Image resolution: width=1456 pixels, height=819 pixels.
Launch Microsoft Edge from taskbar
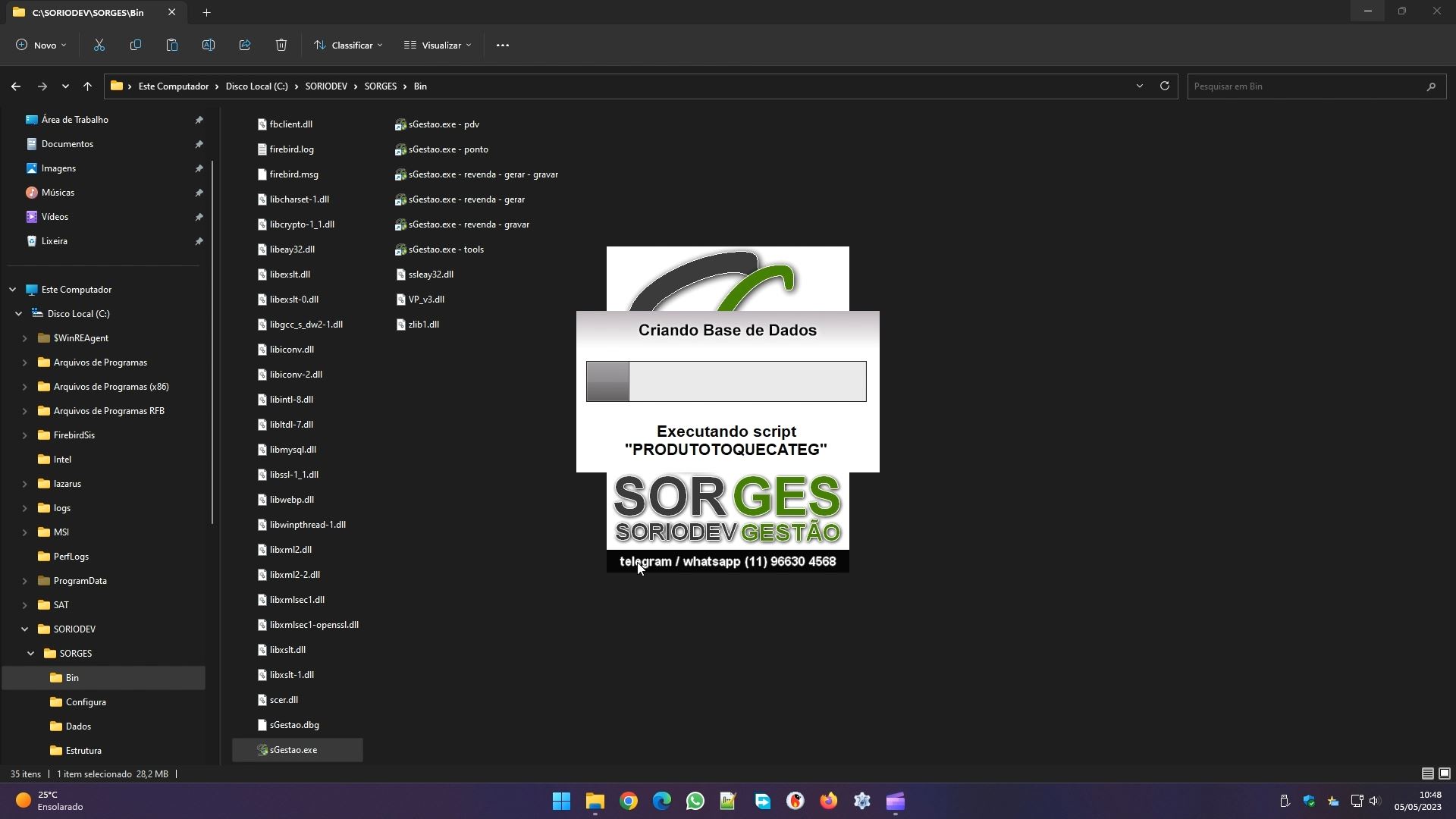point(662,801)
